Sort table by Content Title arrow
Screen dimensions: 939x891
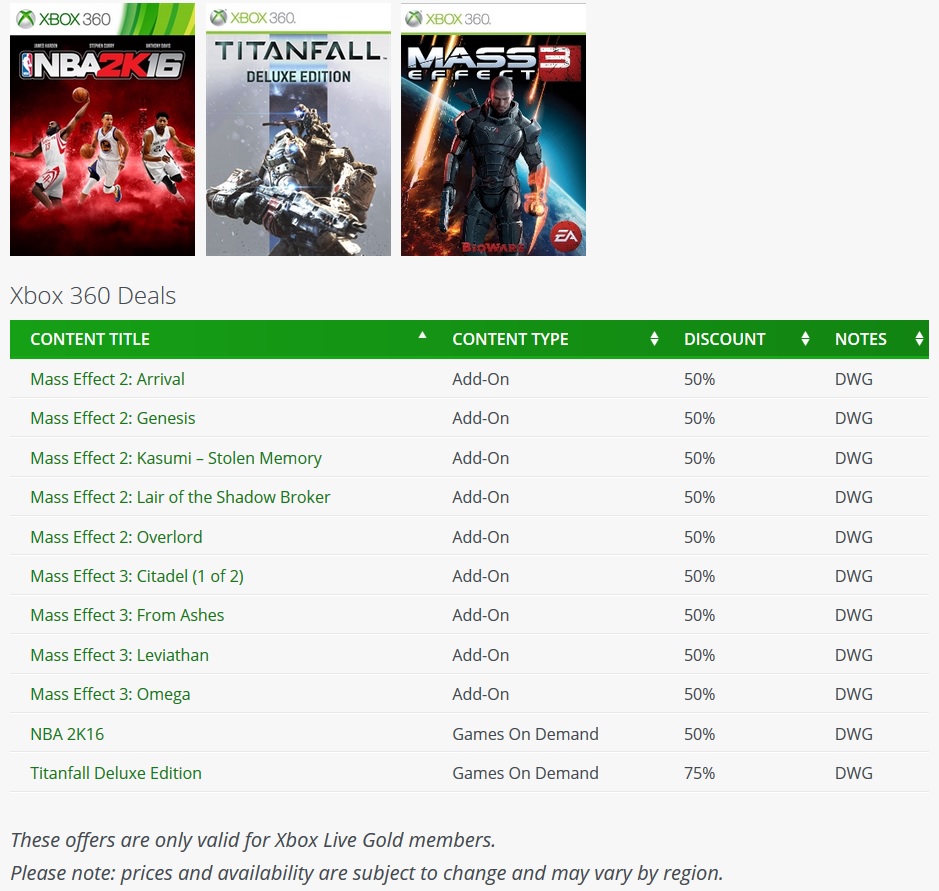[x=422, y=335]
